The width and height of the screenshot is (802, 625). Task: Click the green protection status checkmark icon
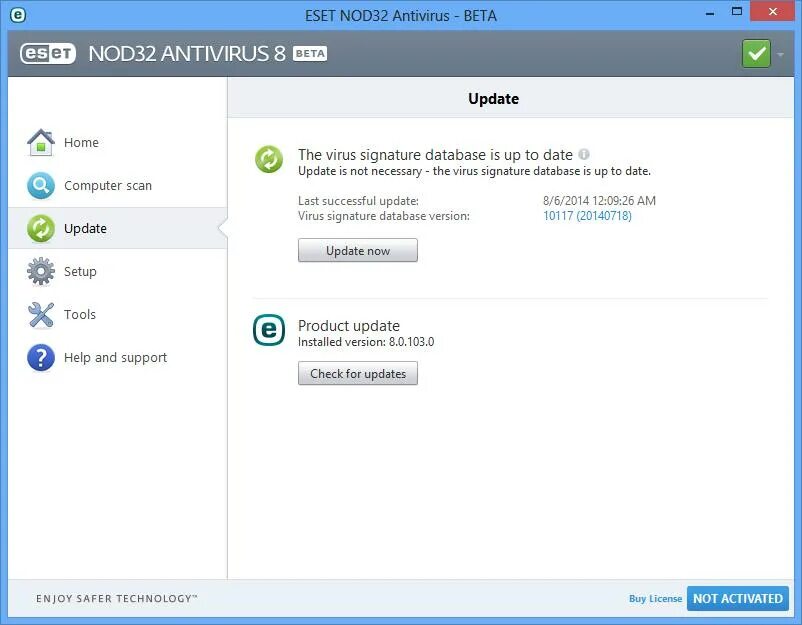(x=756, y=53)
